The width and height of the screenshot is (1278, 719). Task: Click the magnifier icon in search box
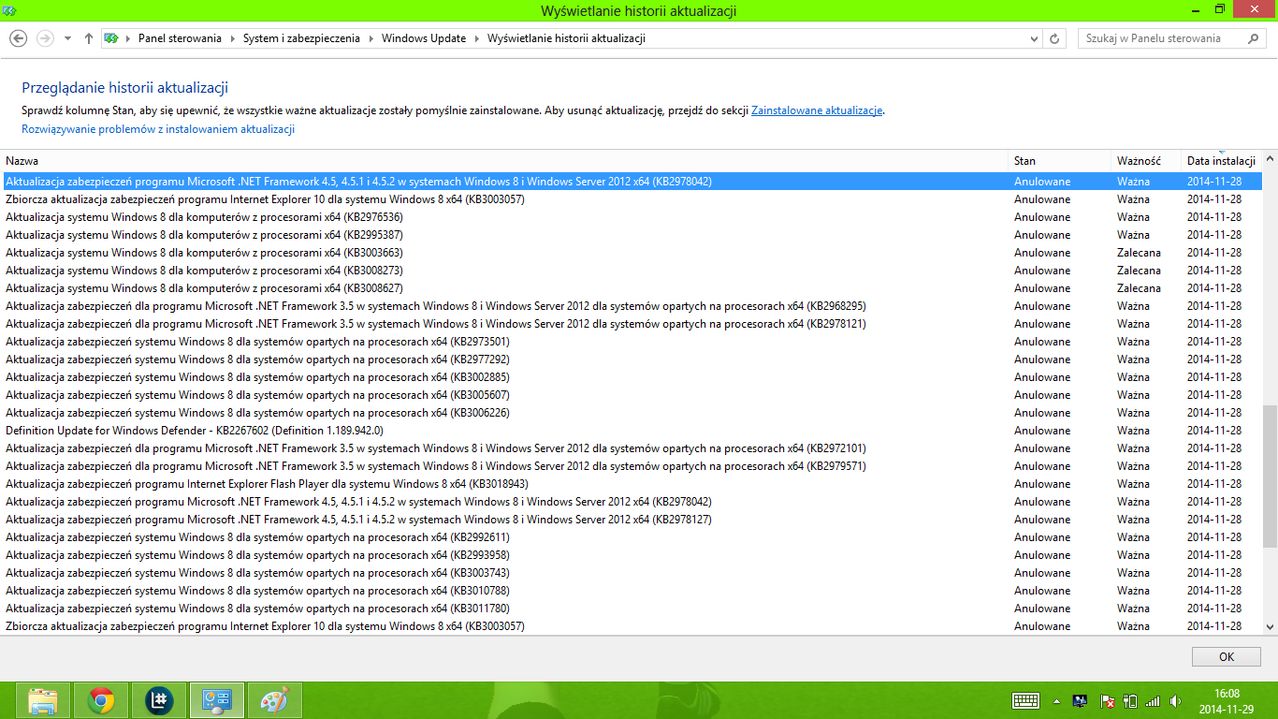point(1253,38)
